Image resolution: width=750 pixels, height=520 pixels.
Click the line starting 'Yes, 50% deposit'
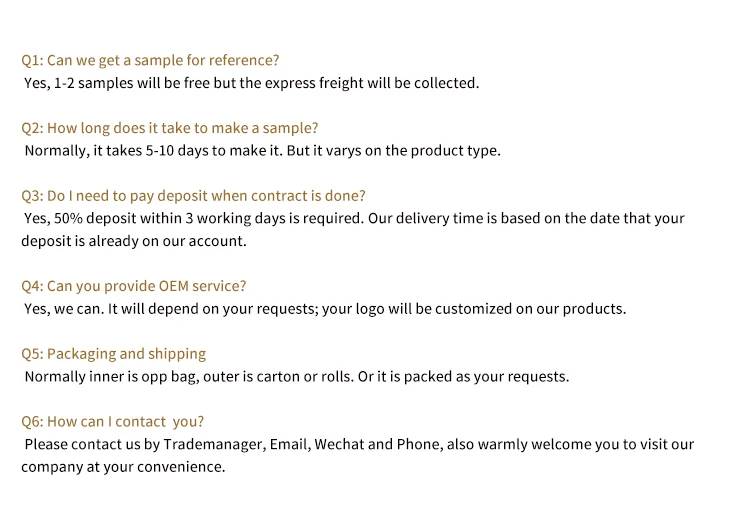click(354, 218)
